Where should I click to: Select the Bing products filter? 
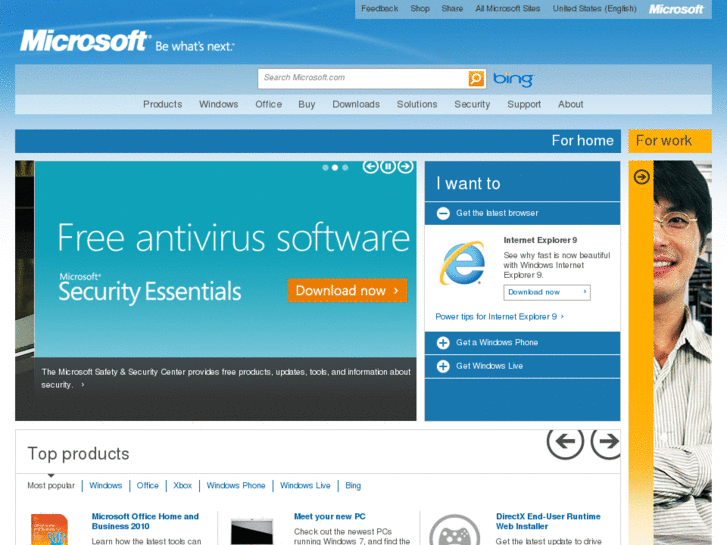353,486
